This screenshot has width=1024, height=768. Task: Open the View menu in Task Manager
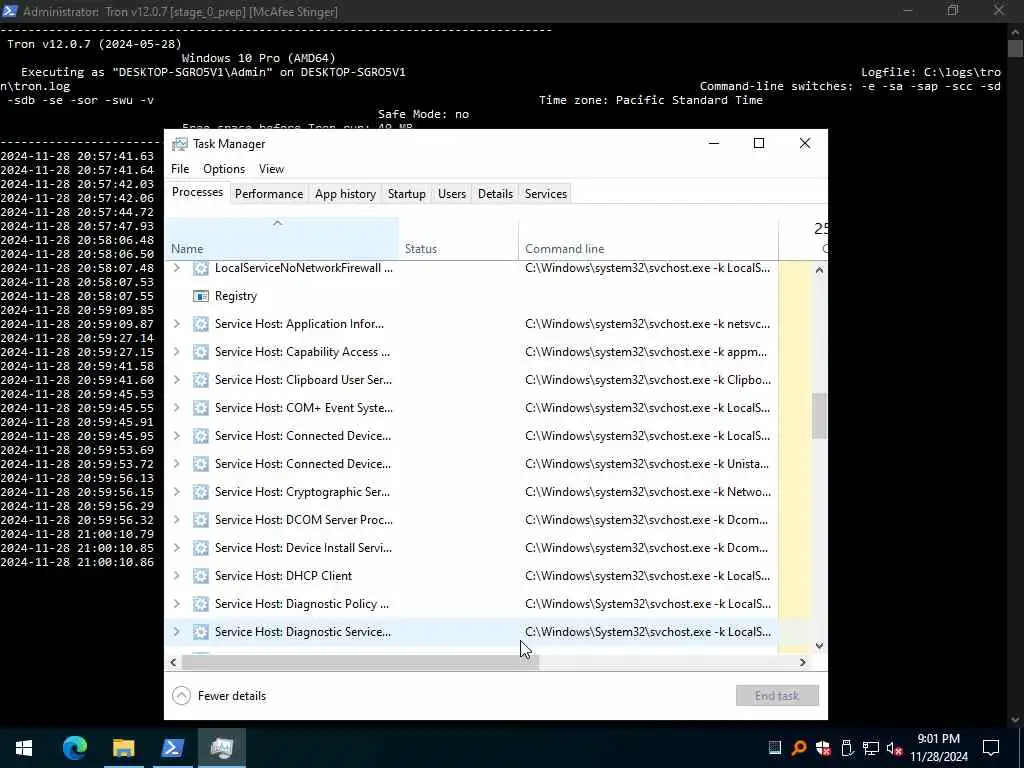click(x=272, y=169)
